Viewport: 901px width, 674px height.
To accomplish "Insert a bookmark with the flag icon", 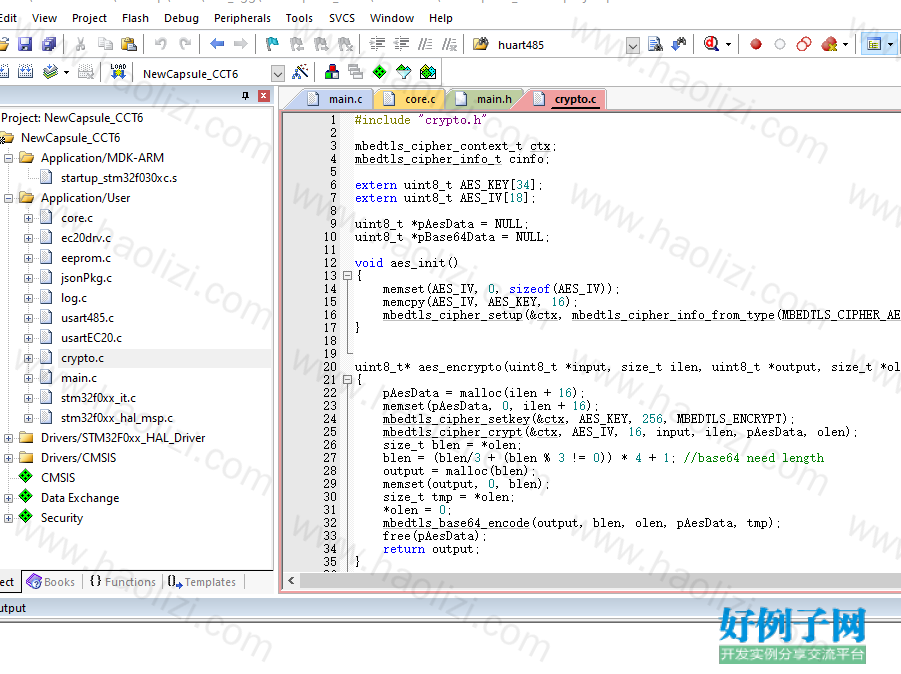I will (272, 44).
